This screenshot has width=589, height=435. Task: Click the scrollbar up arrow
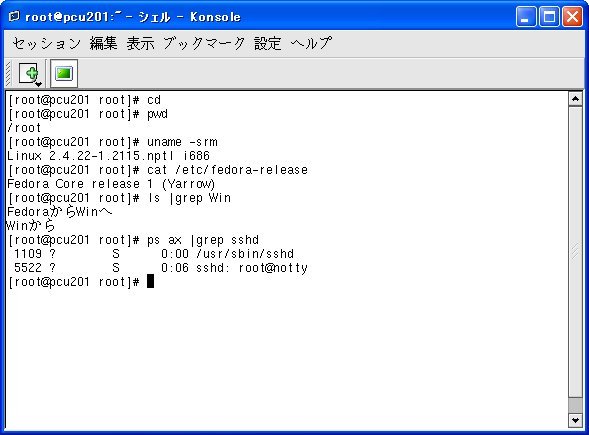click(x=575, y=99)
